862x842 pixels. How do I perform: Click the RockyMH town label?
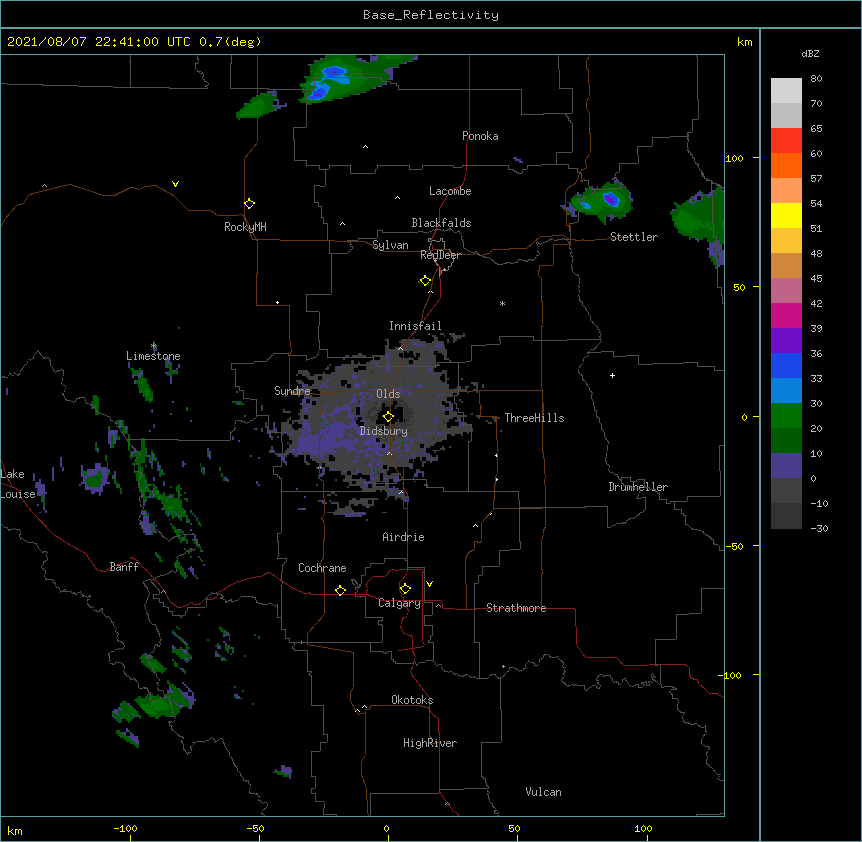click(x=245, y=227)
